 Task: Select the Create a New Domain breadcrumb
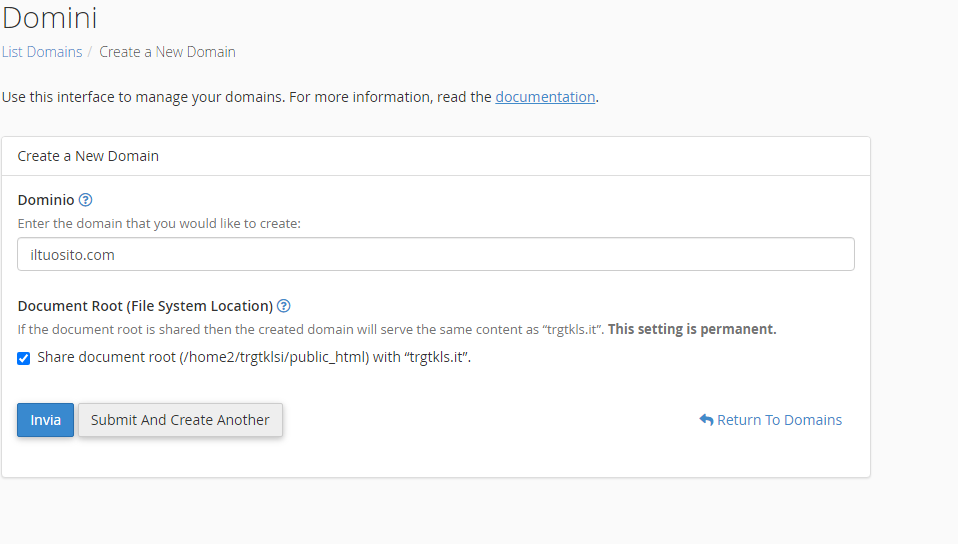(167, 52)
